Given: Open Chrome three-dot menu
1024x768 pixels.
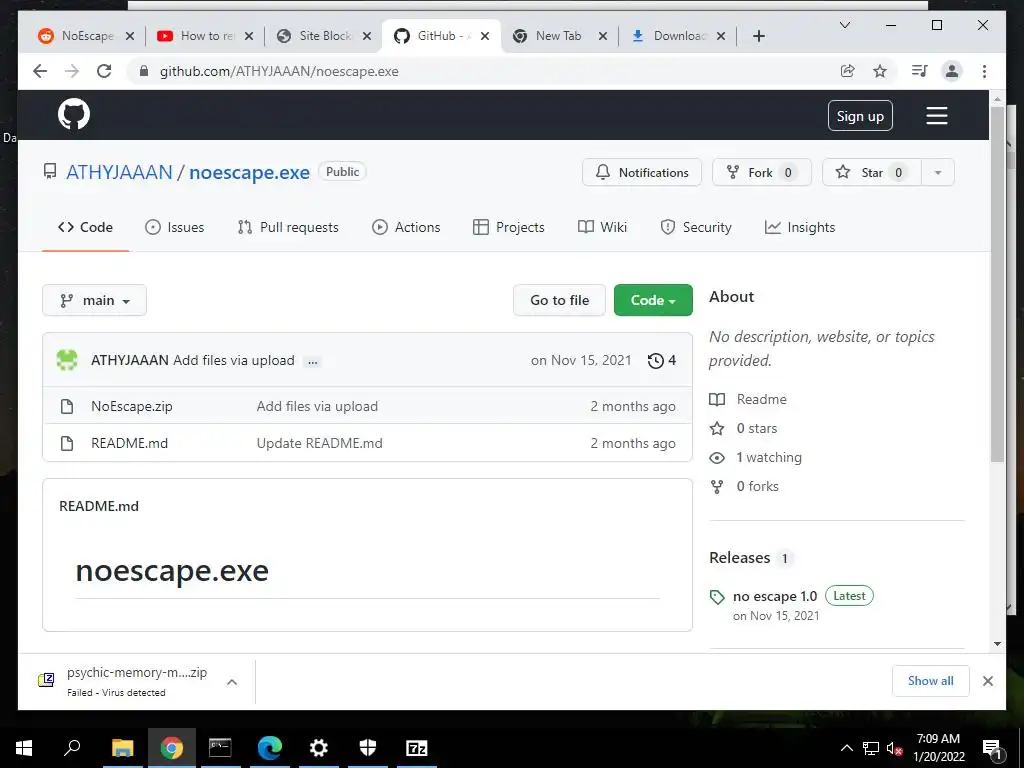Looking at the screenshot, I should pyautogui.click(x=984, y=71).
